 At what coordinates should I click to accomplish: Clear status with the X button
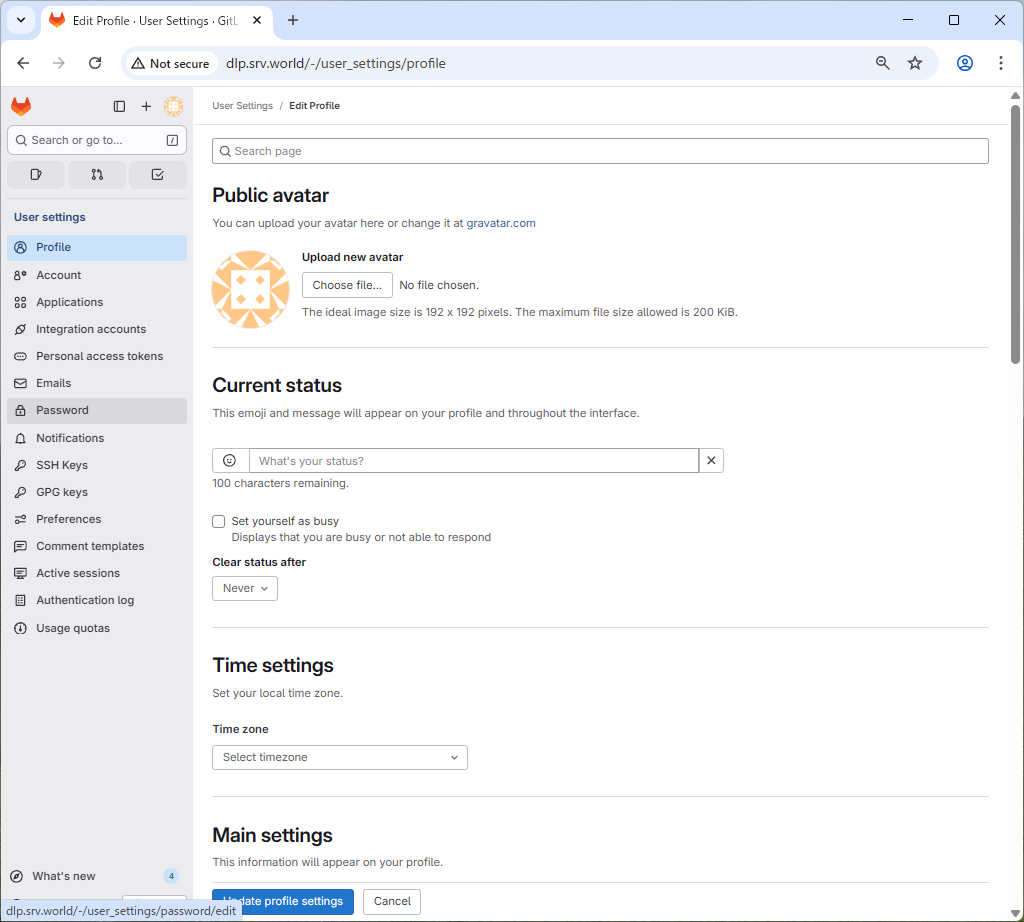point(711,461)
